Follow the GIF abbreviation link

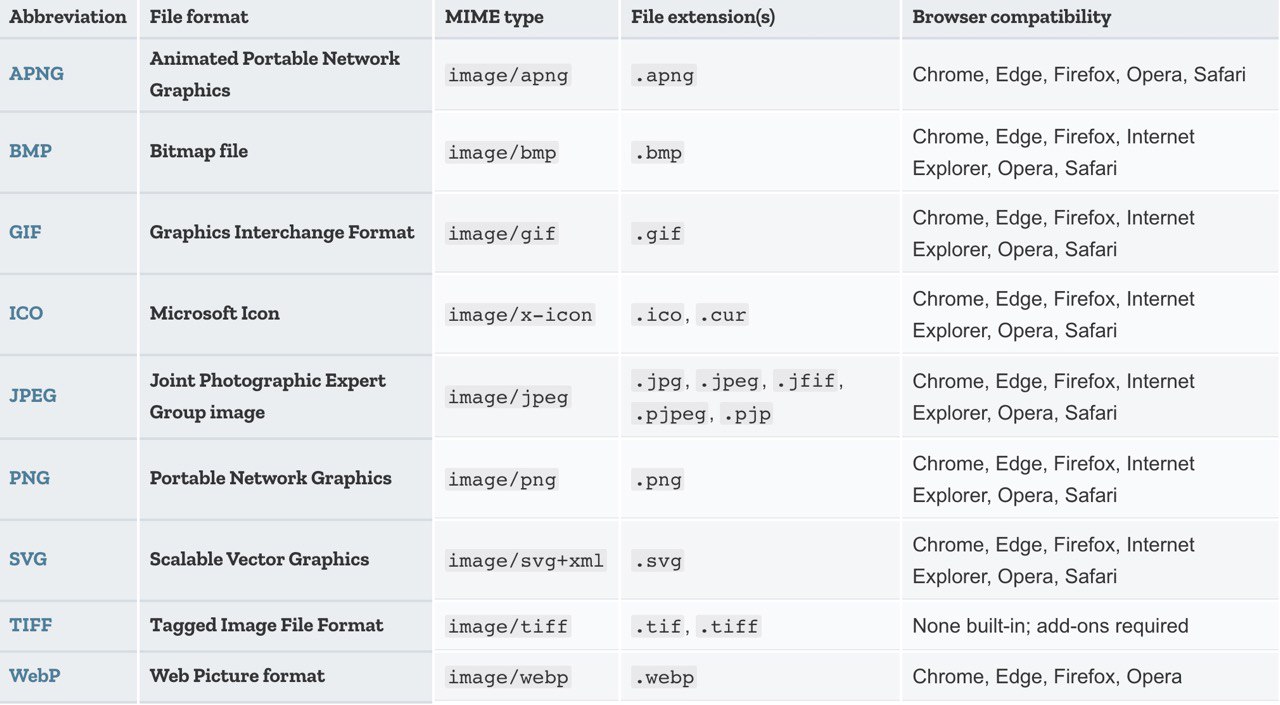[x=25, y=232]
